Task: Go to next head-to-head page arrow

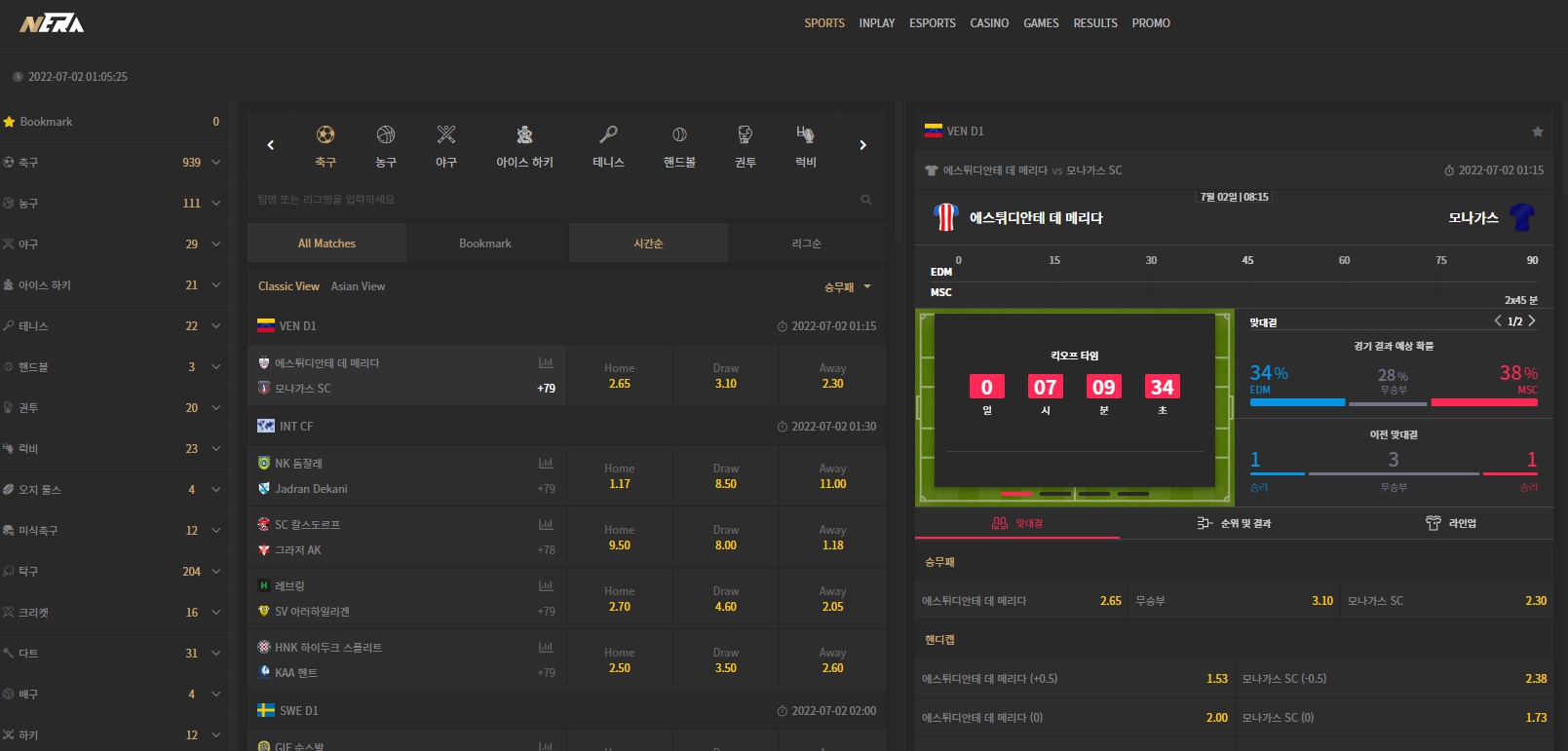Action: [1532, 320]
